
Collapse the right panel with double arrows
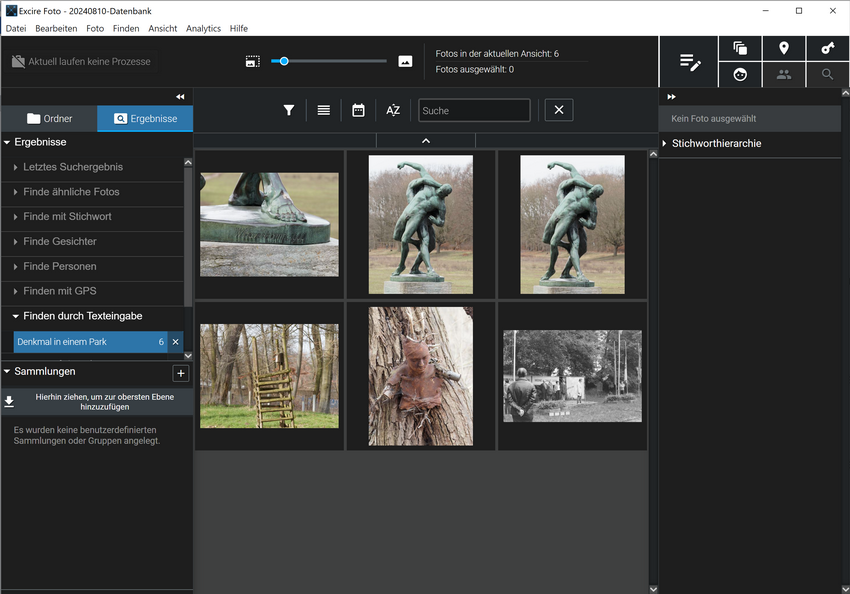click(x=672, y=97)
